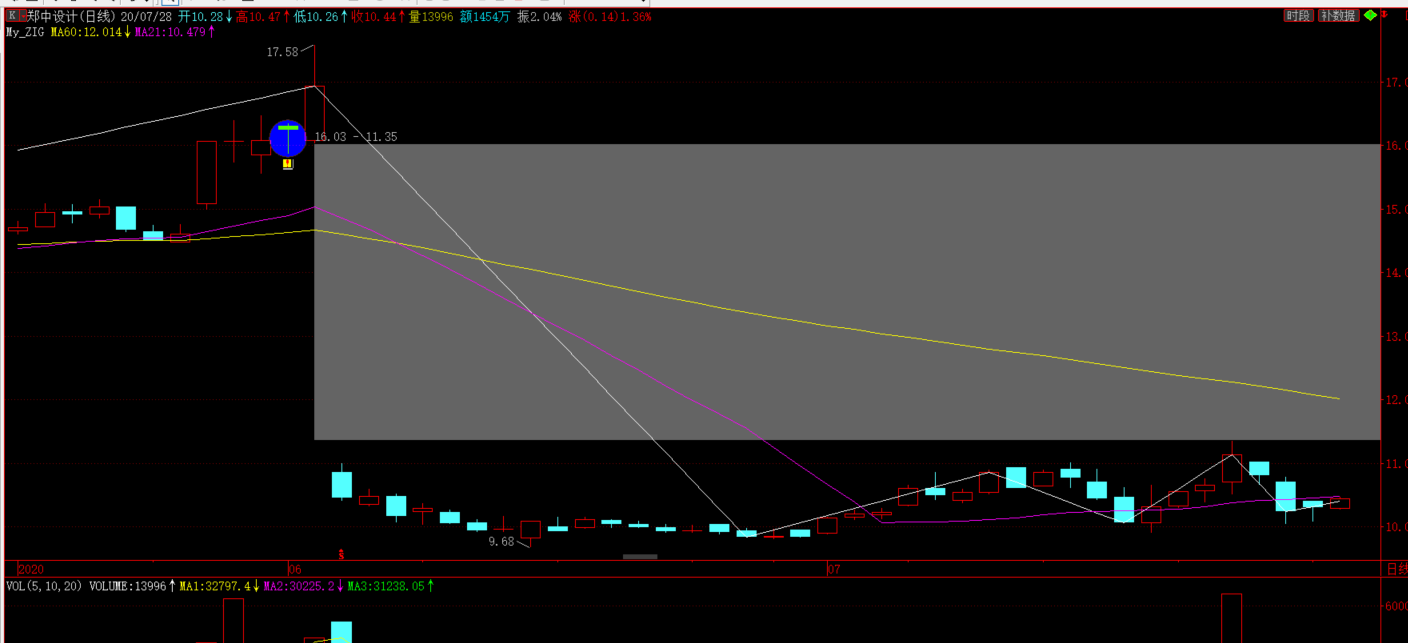Click the 16.03 - 11.35 range label
Viewport: 1408px width, 643px height.
pyautogui.click(x=356, y=137)
